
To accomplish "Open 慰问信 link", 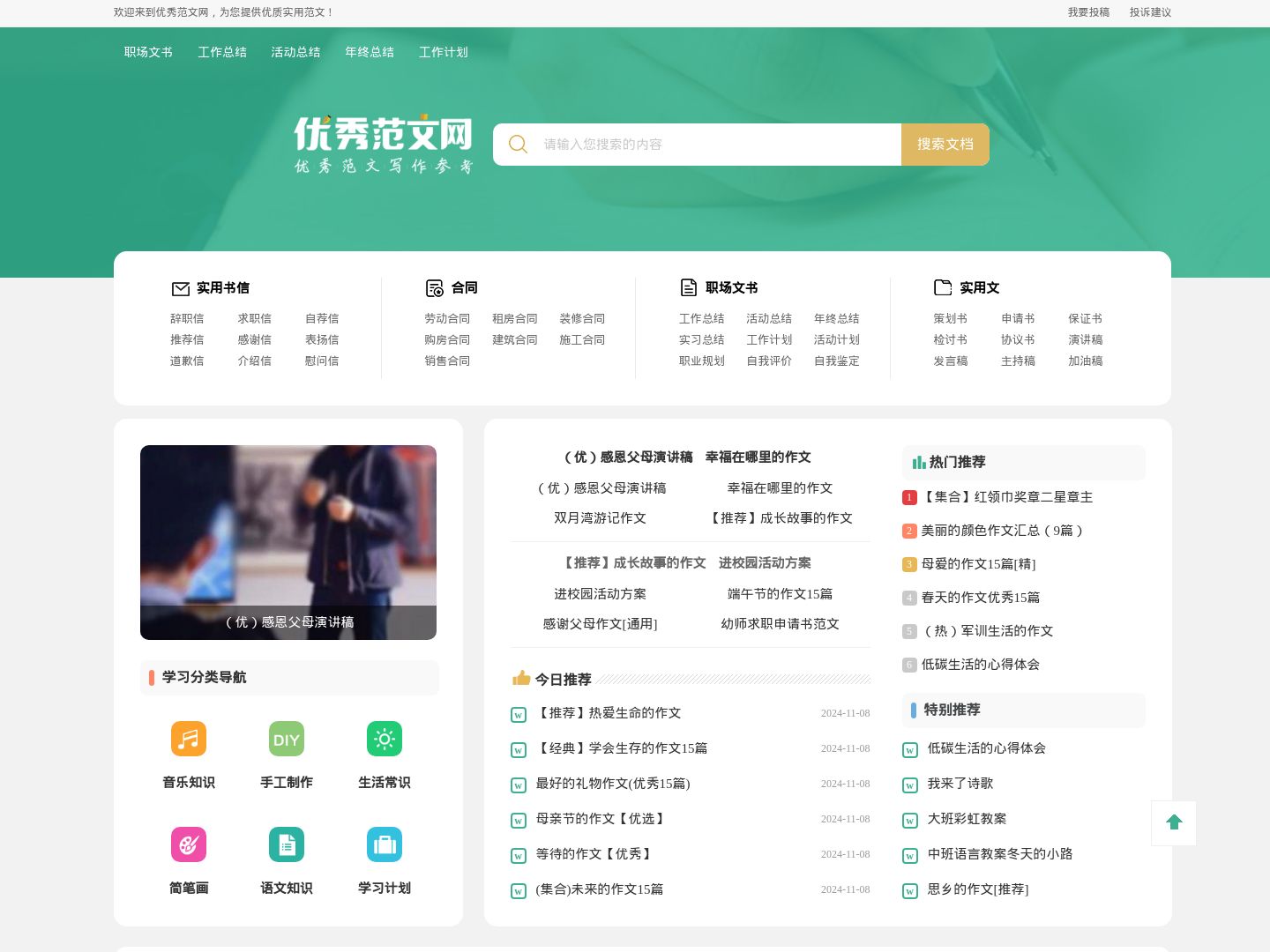I will point(322,361).
